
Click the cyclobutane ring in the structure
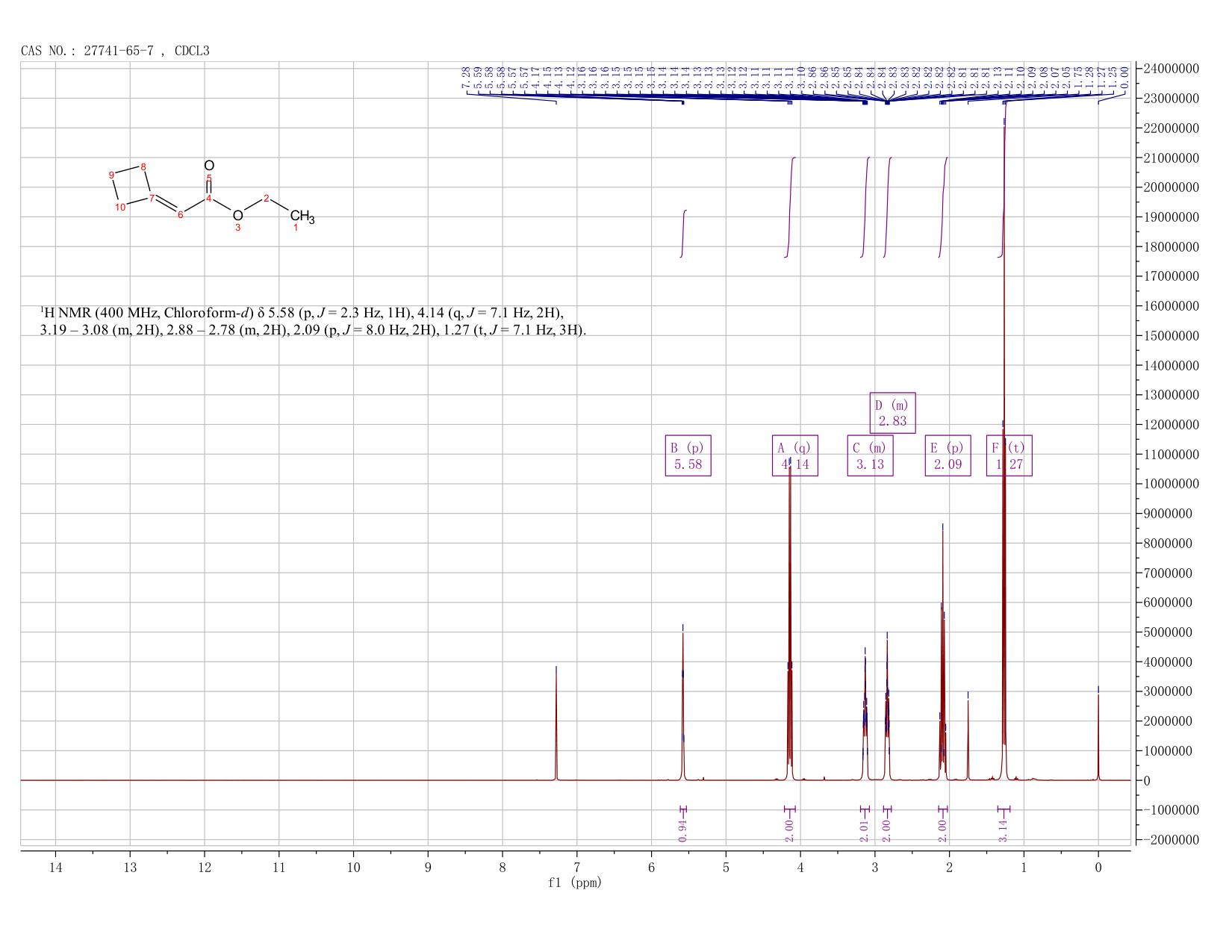click(132, 186)
